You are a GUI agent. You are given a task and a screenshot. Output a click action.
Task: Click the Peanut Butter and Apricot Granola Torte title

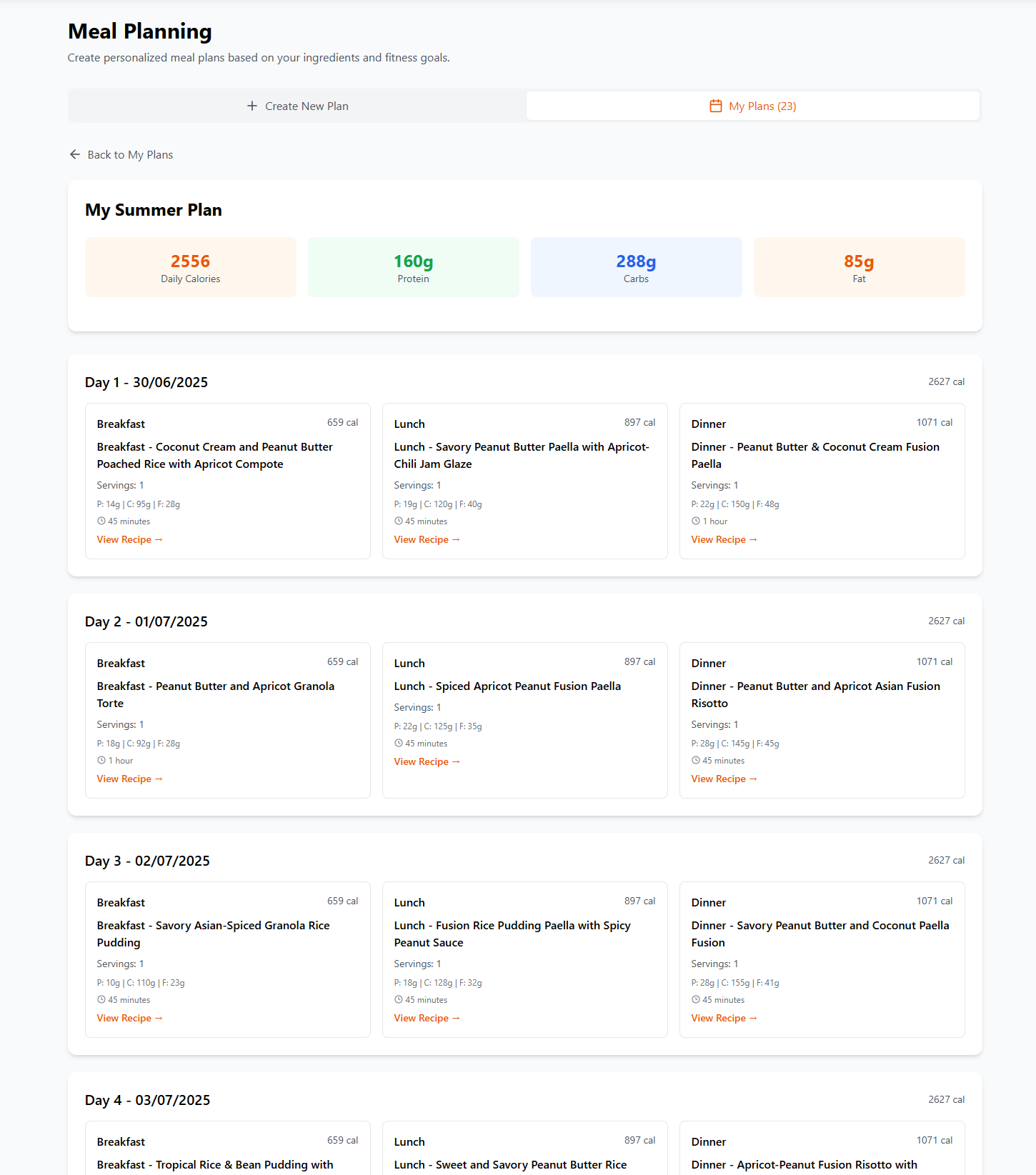click(216, 695)
